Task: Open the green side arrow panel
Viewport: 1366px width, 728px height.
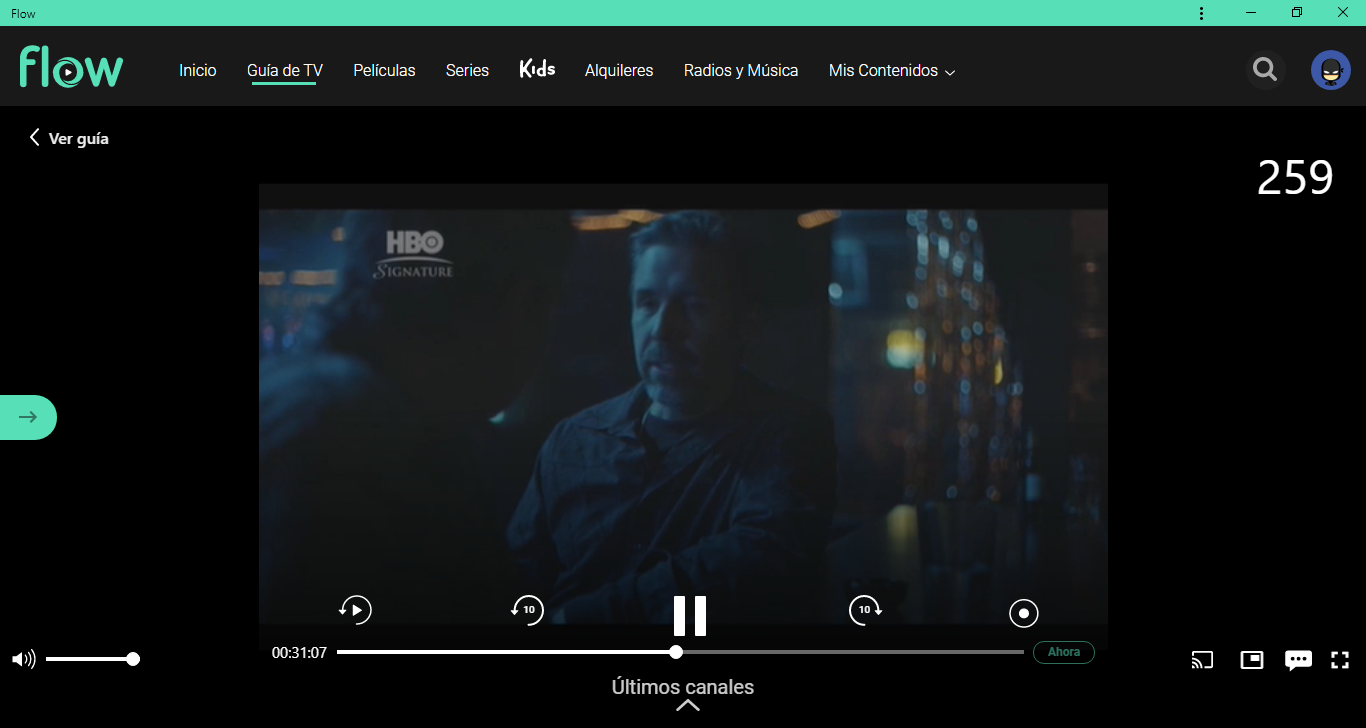Action: click(x=28, y=417)
